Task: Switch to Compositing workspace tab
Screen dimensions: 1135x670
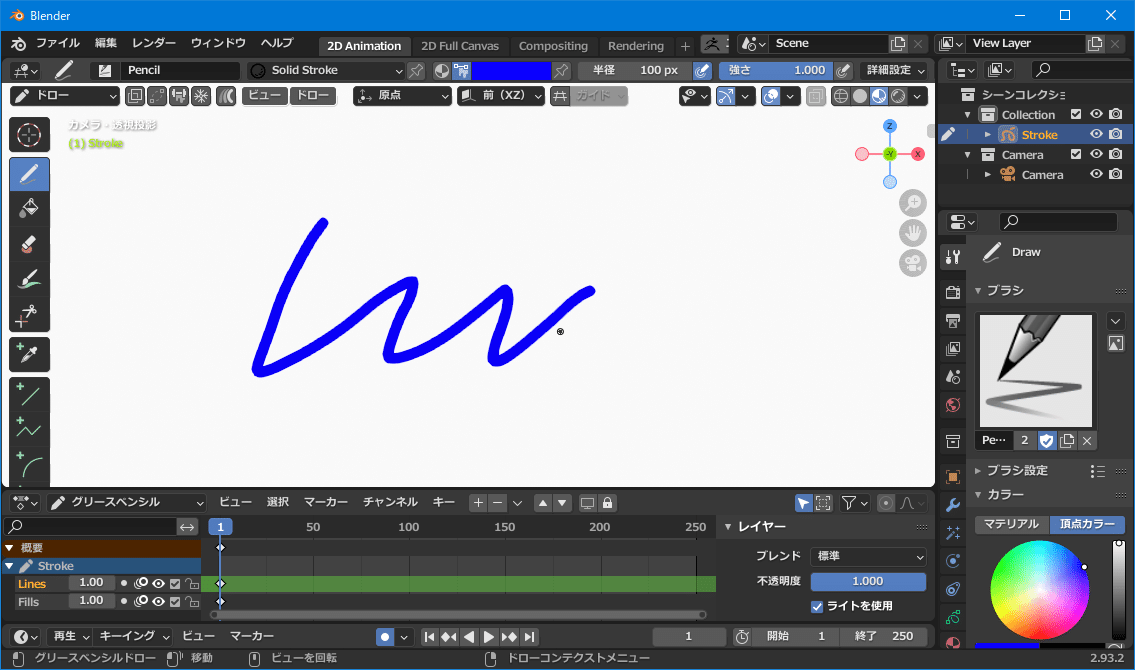Action: (x=553, y=46)
